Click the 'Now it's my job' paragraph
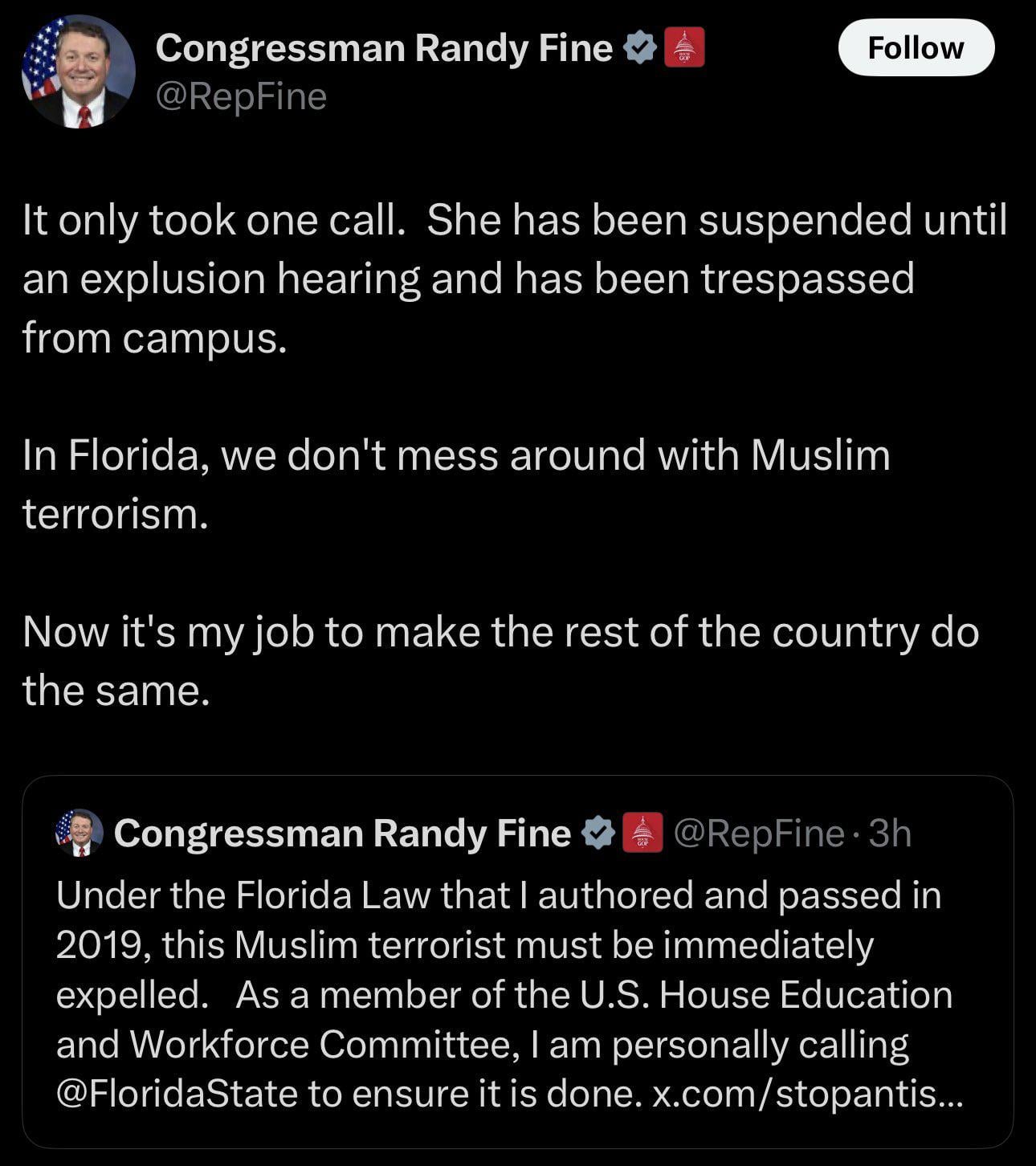The image size is (1036, 1166). point(501,661)
